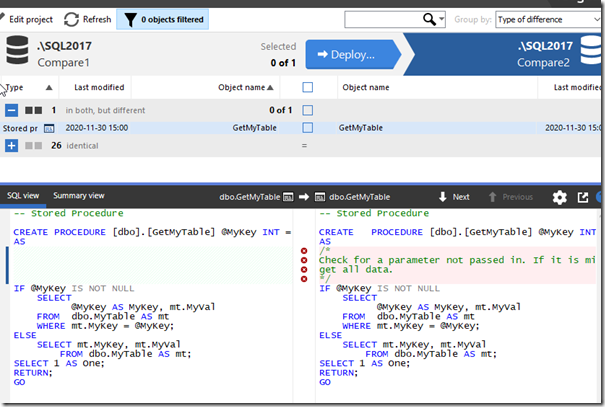The height and width of the screenshot is (407, 605).
Task: Click the Refresh button
Action: click(x=88, y=19)
